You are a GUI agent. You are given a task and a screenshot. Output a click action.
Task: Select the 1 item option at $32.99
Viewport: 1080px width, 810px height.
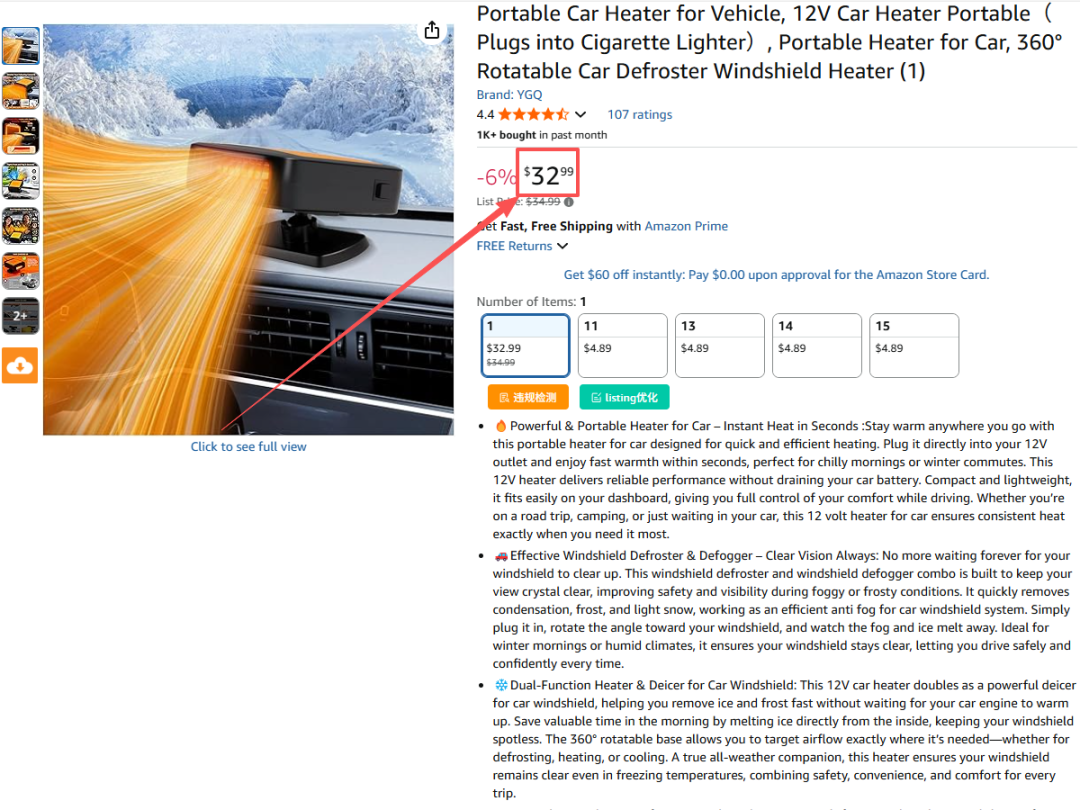click(x=526, y=345)
